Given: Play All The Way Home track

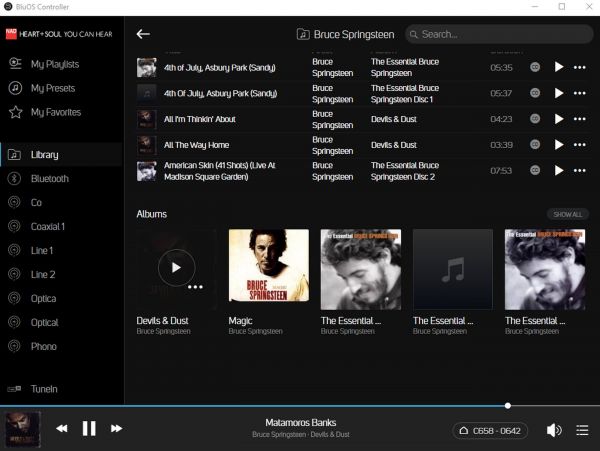Looking at the screenshot, I should tap(559, 145).
